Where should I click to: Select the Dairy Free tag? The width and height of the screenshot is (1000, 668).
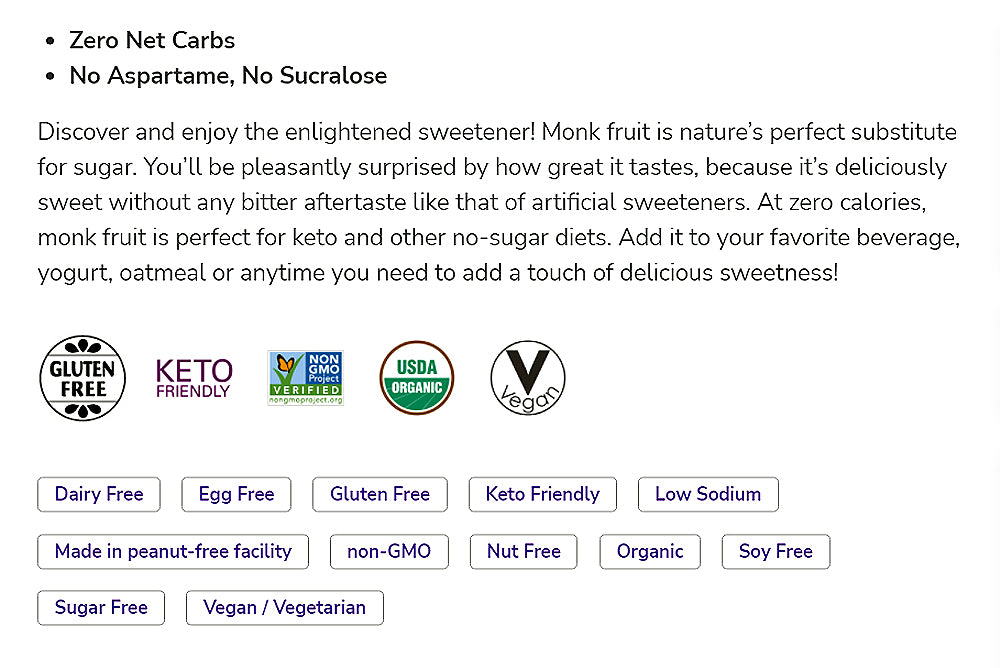click(99, 494)
